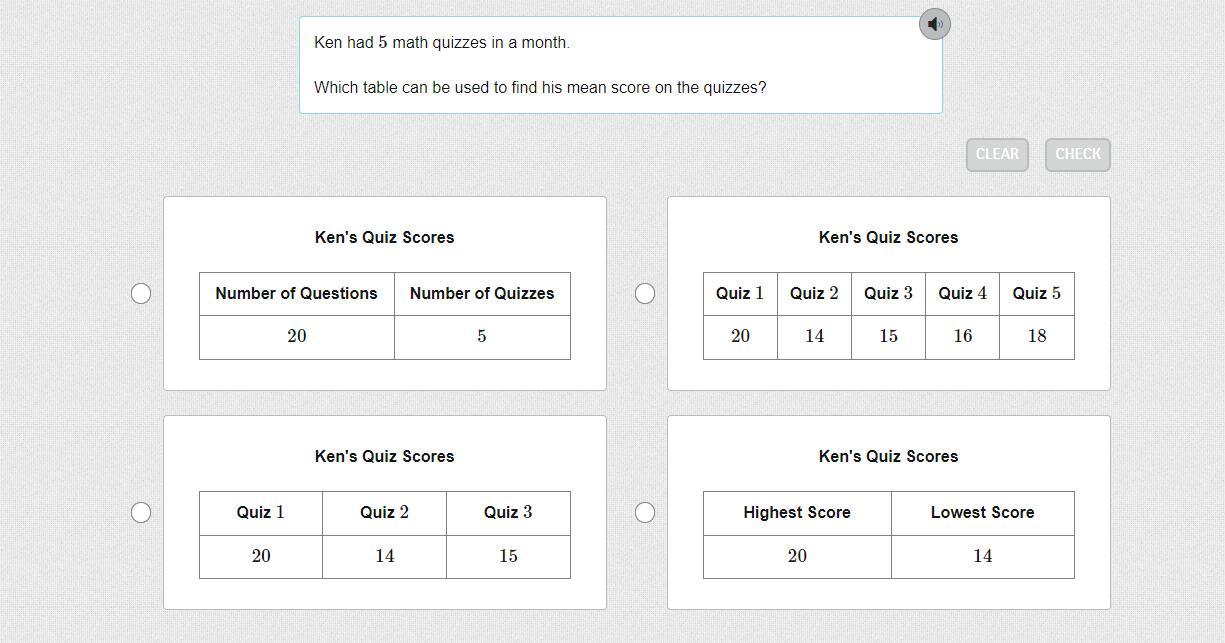The image size is (1225, 643).
Task: Choose the radio button for the five-quiz table
Action: (645, 293)
